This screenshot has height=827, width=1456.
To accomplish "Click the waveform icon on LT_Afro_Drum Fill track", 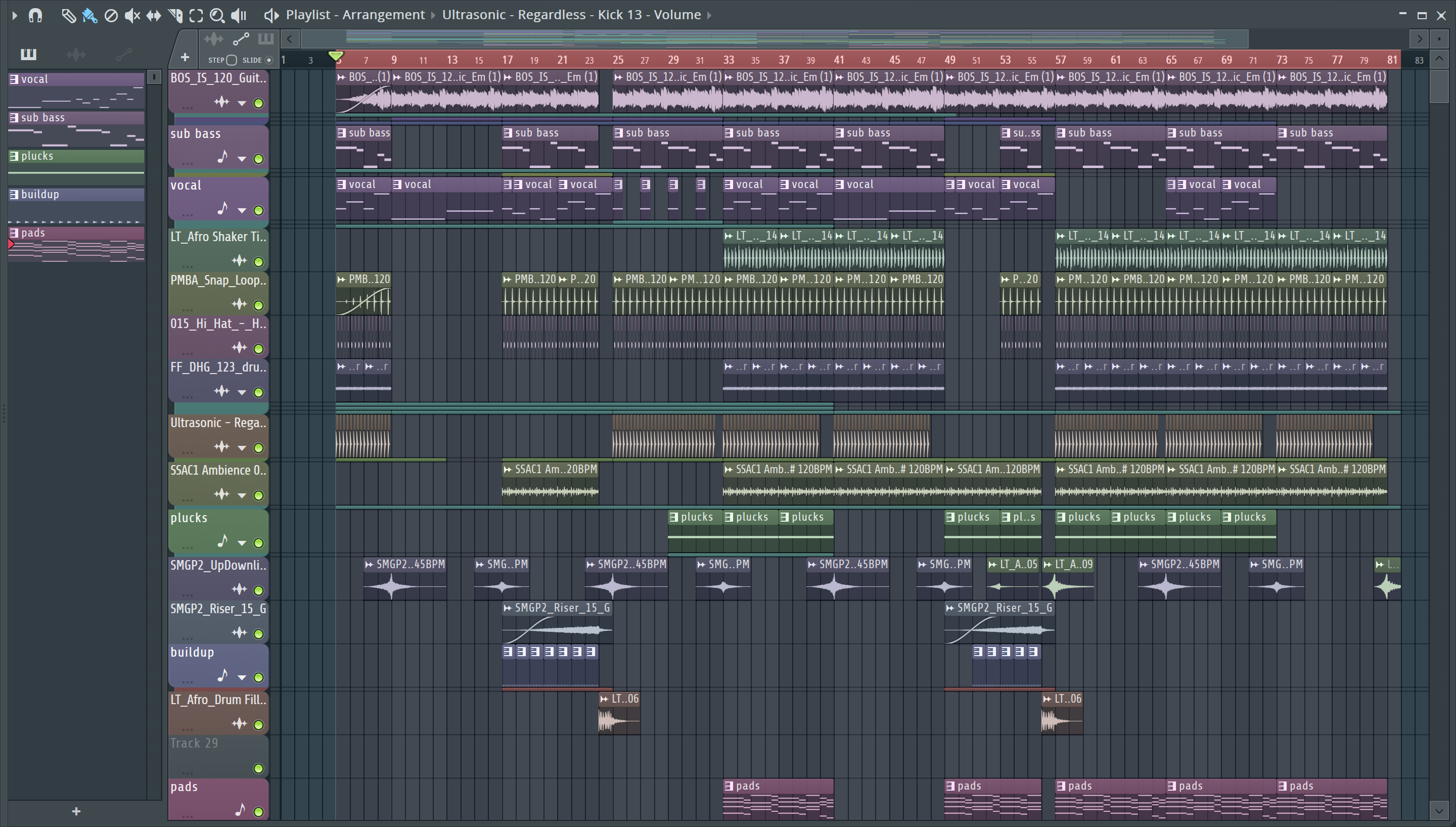I will [x=239, y=724].
